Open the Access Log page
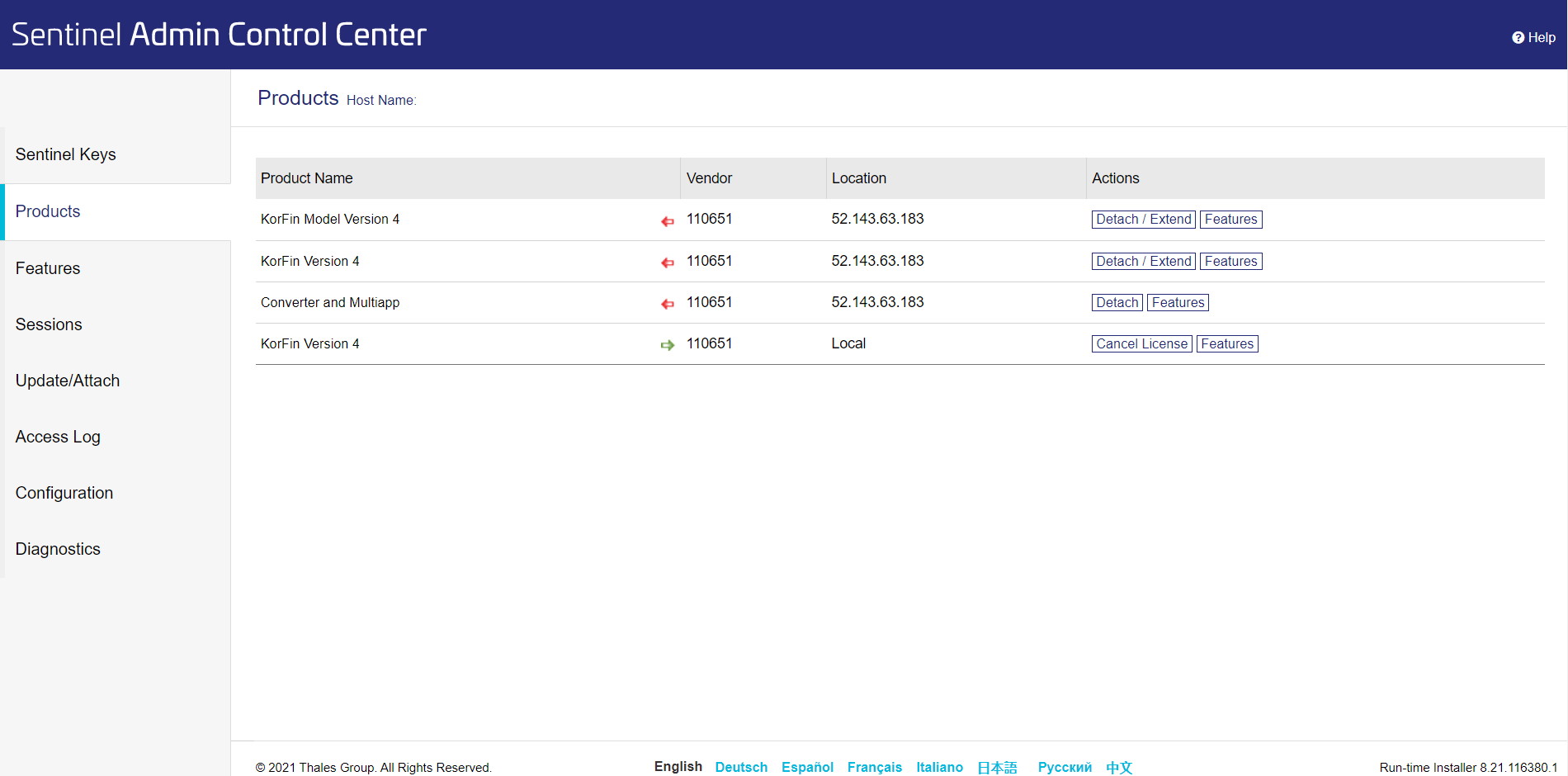1568x776 pixels. (x=58, y=437)
